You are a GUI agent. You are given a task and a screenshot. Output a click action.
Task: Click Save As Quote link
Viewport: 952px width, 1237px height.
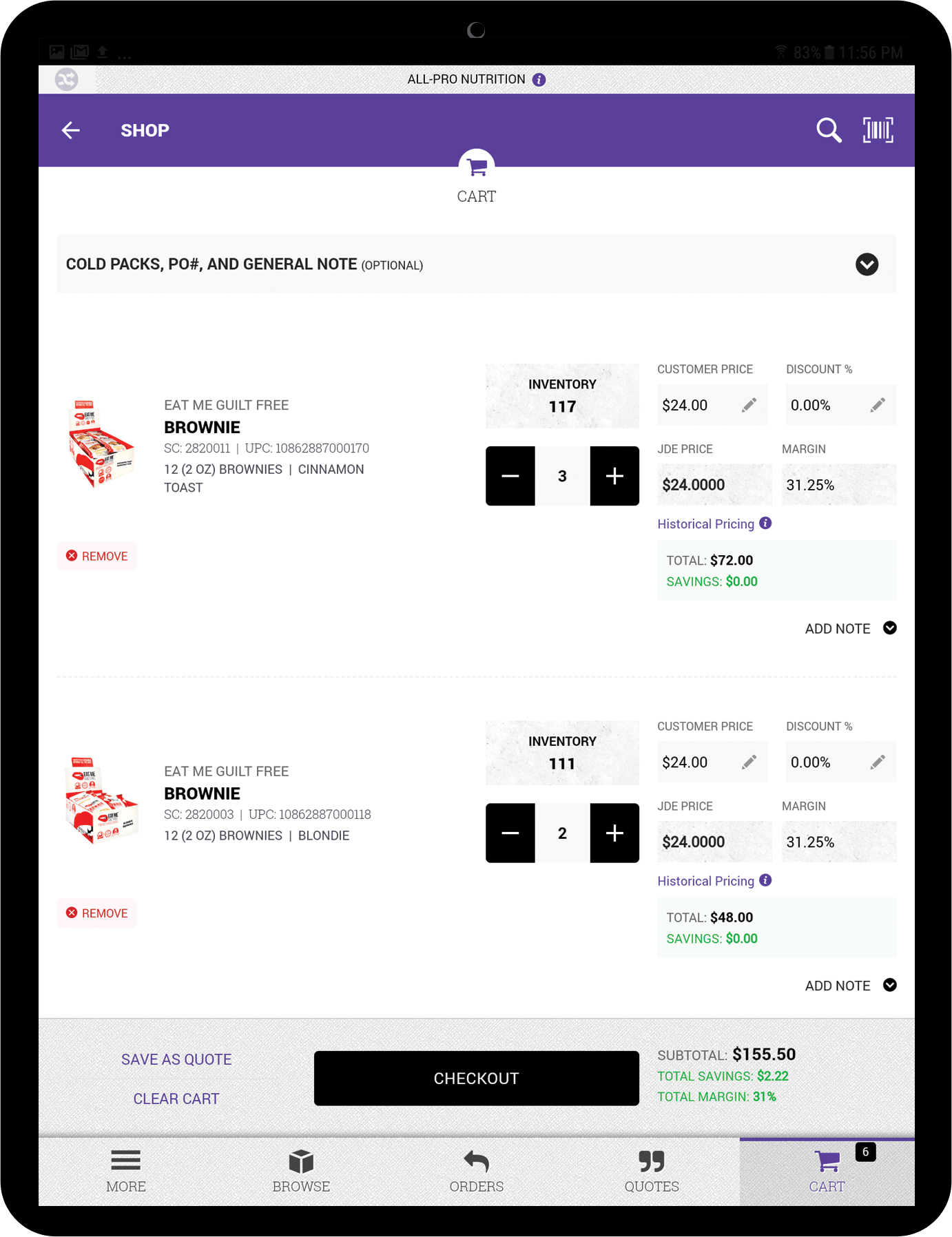(176, 1059)
